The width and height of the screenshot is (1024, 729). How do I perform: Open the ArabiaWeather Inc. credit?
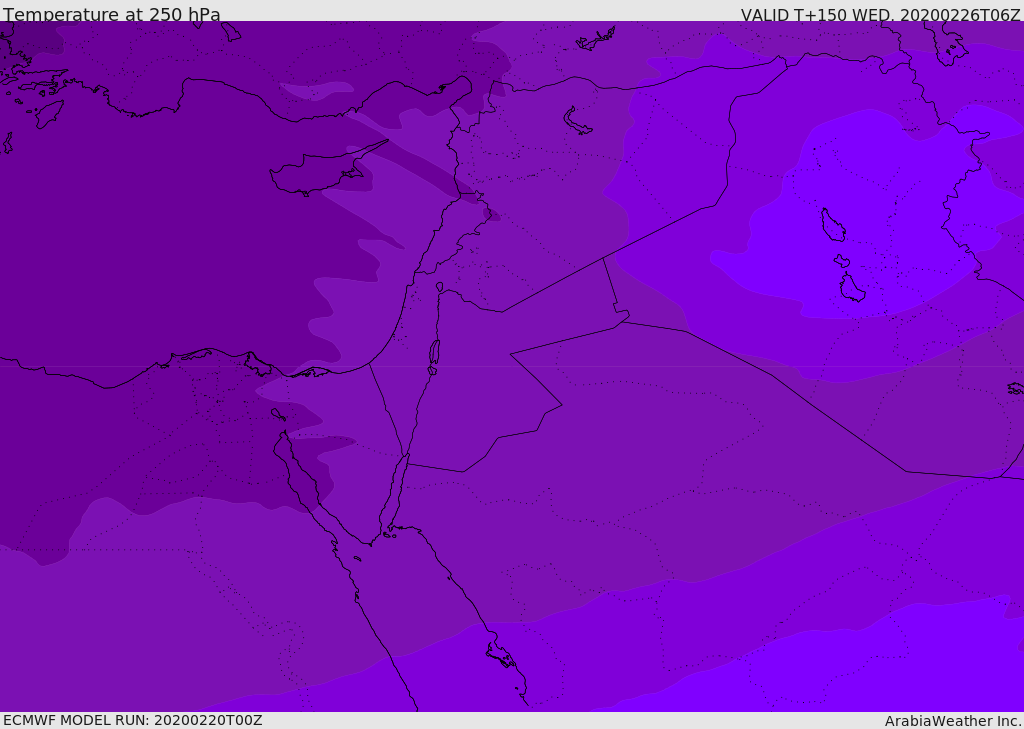953,721
